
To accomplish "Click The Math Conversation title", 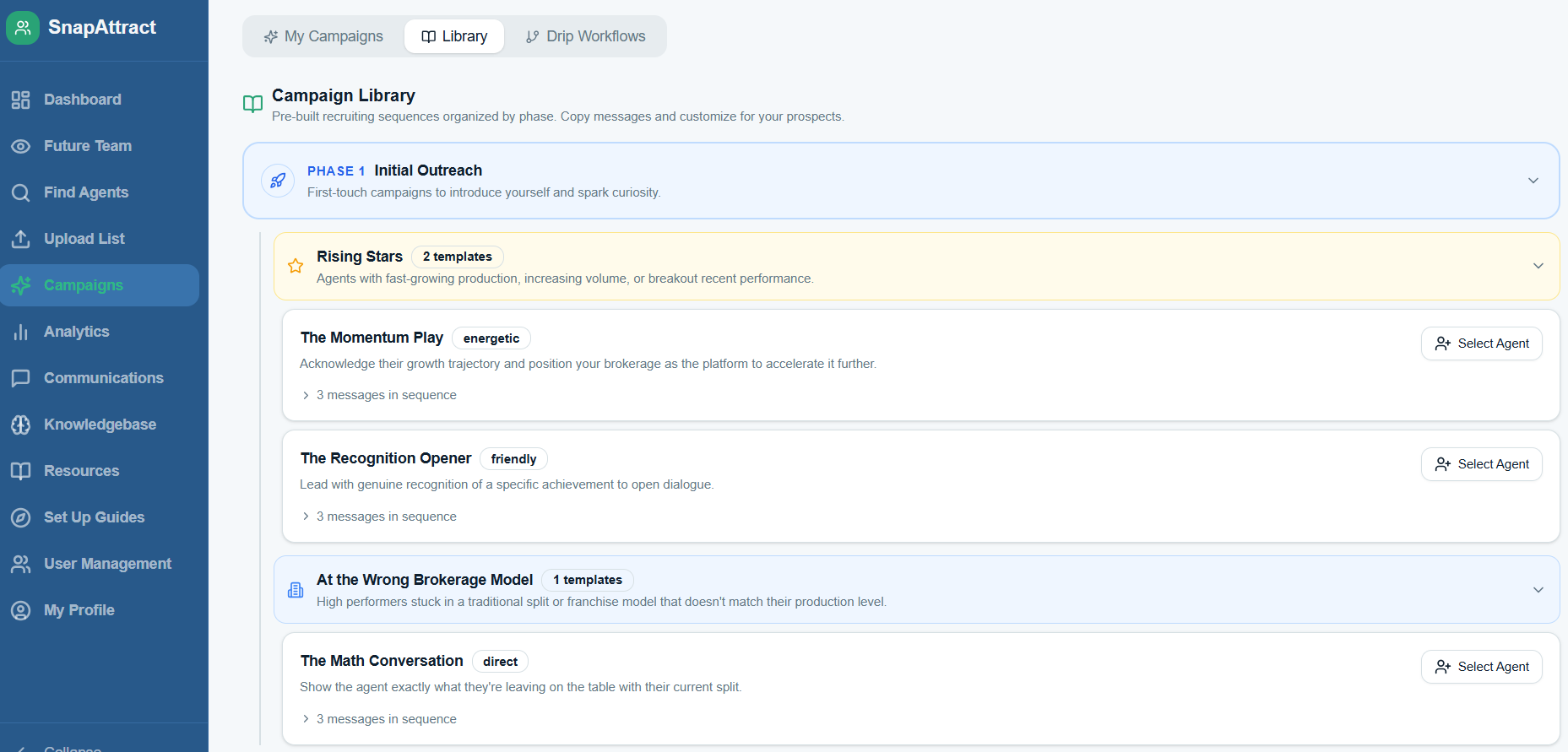I will (382, 661).
